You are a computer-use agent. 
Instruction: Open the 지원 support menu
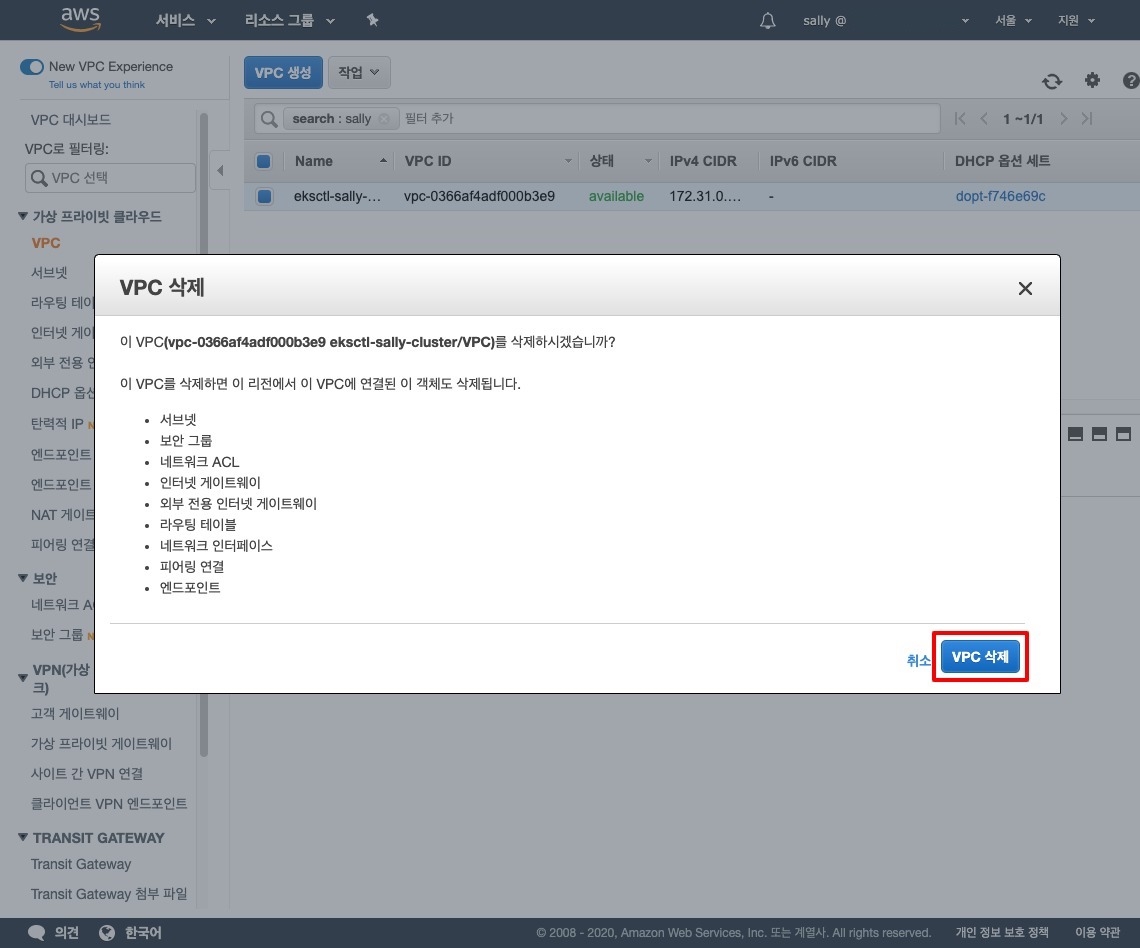coord(1076,20)
